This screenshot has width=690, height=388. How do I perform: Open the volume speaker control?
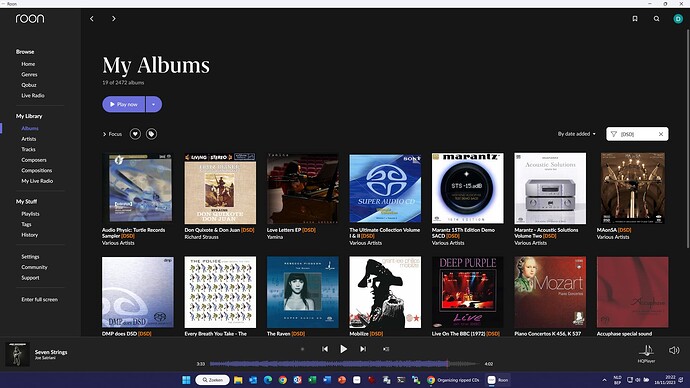click(674, 350)
